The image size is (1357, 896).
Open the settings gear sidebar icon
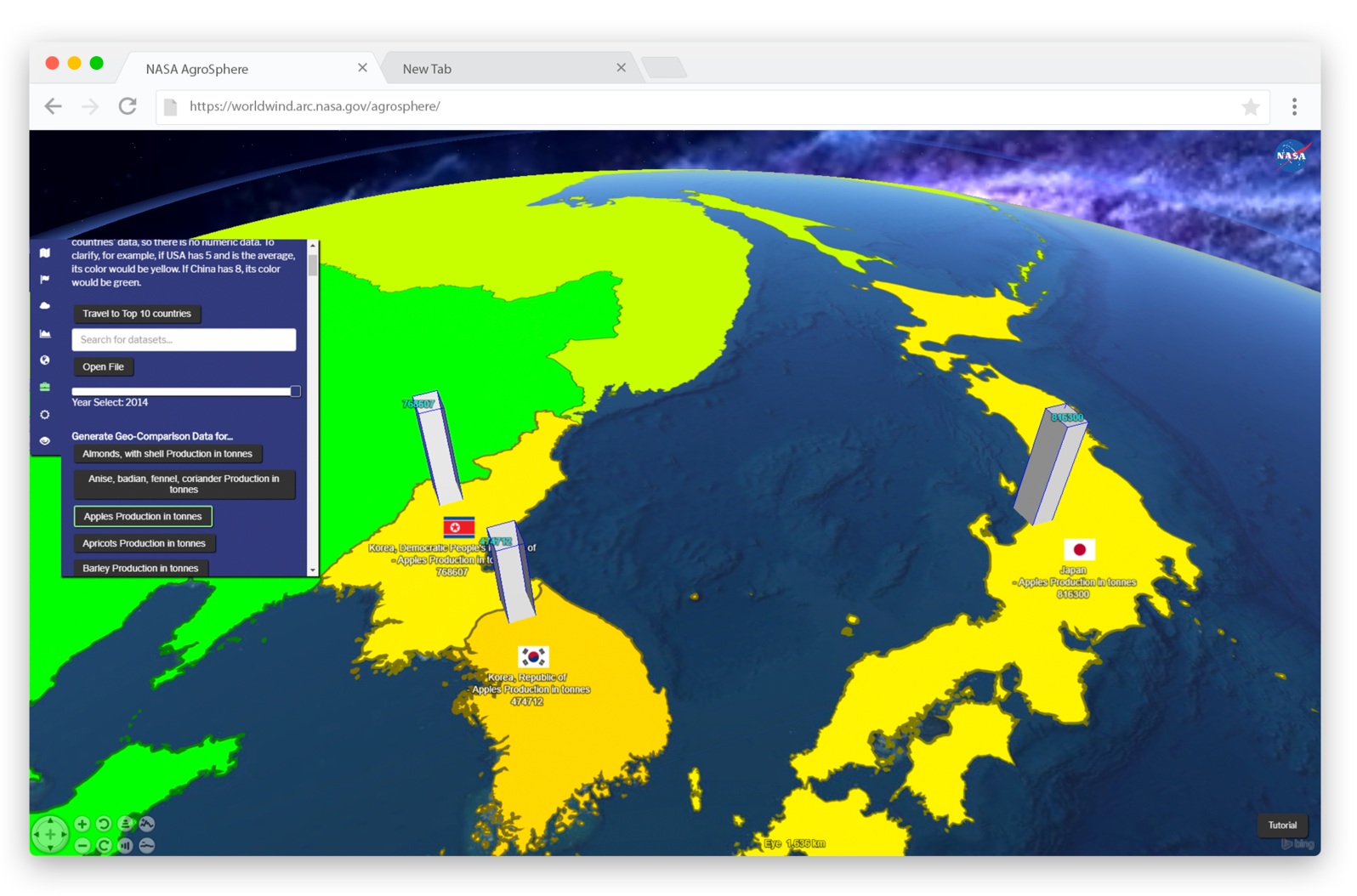pos(45,414)
